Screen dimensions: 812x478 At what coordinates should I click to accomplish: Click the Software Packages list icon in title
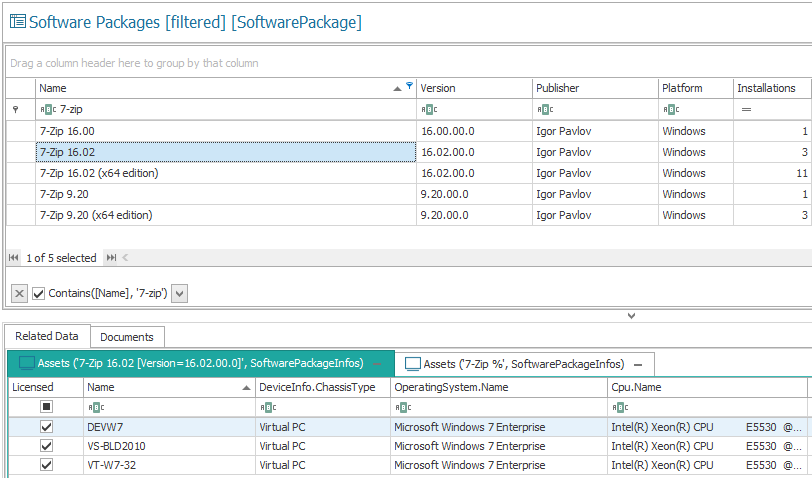18,21
